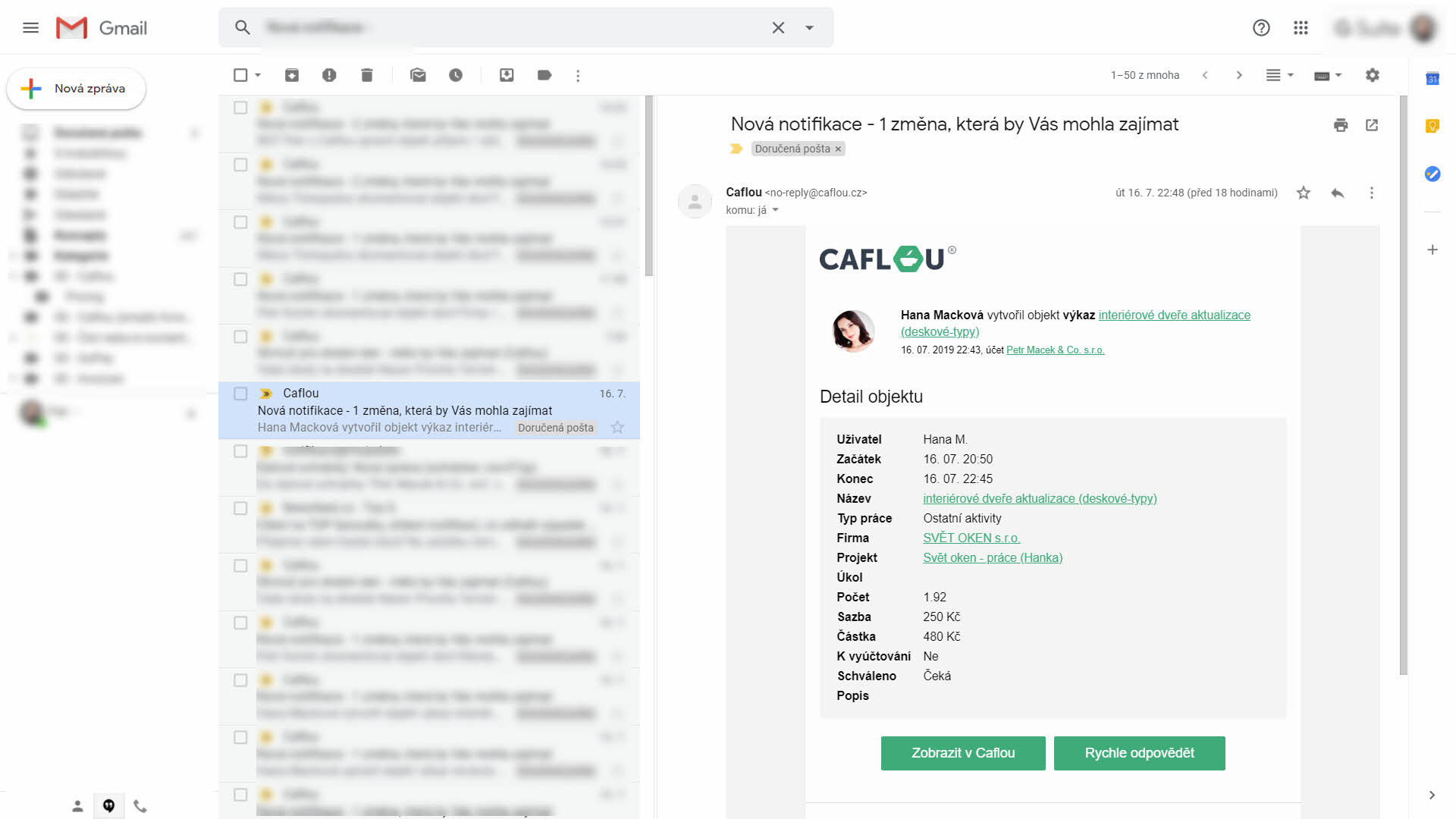
Task: Open more toolbar actions menu
Action: point(578,75)
